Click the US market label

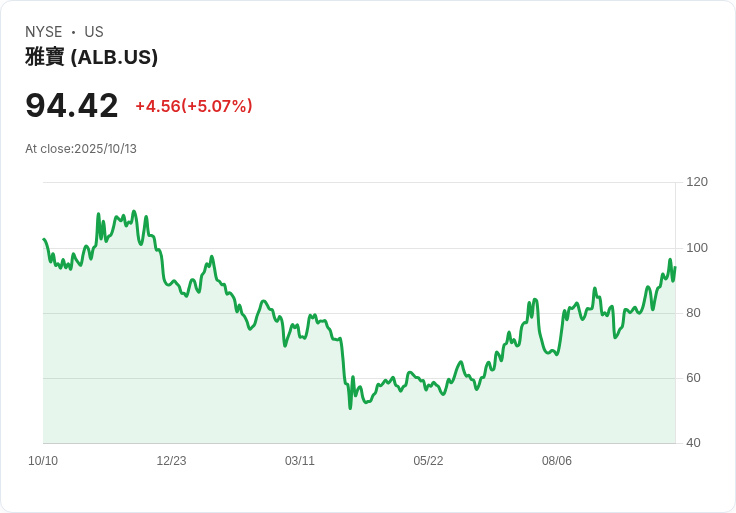tap(94, 32)
